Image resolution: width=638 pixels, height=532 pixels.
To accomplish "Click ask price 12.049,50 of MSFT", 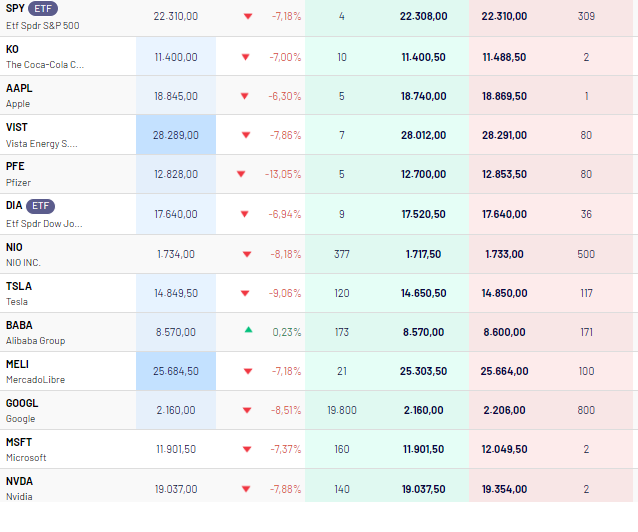I will (505, 449).
